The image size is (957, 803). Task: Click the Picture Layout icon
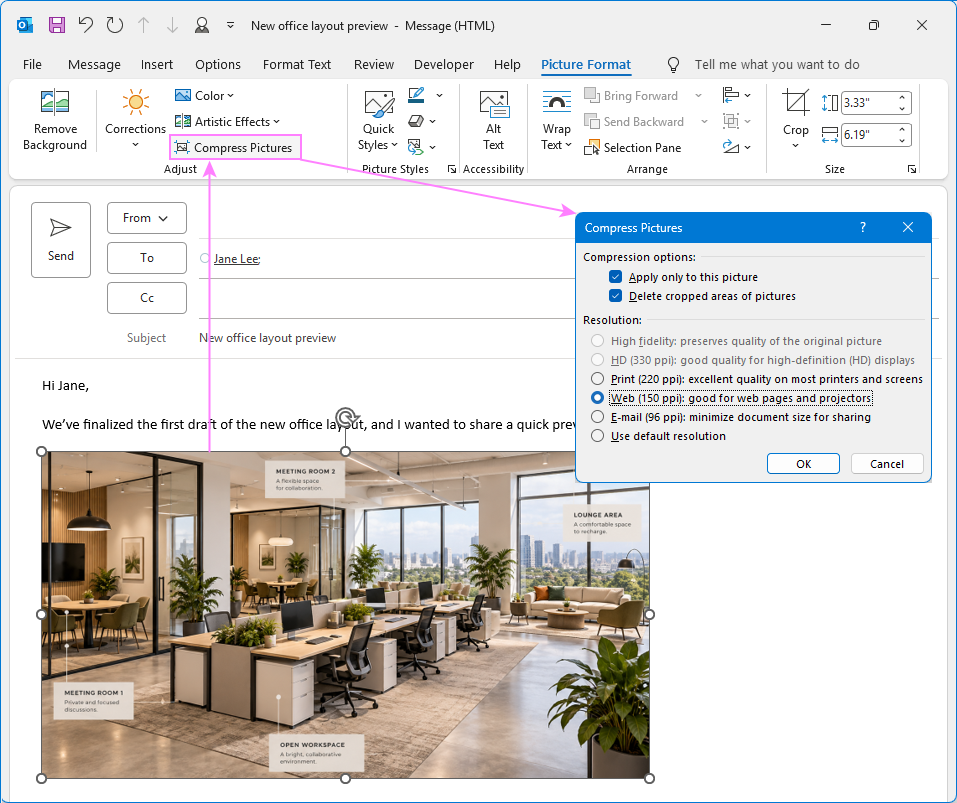[415, 147]
